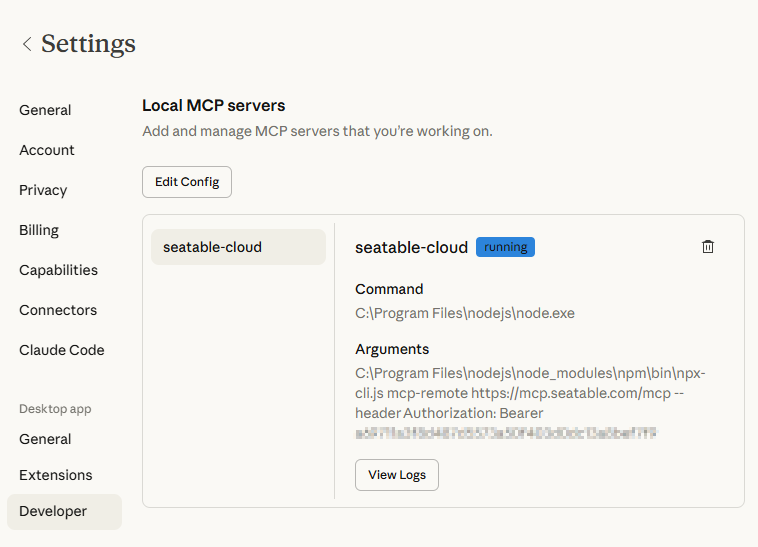Open the Capabilities section
This screenshot has width=758, height=547.
[58, 270]
